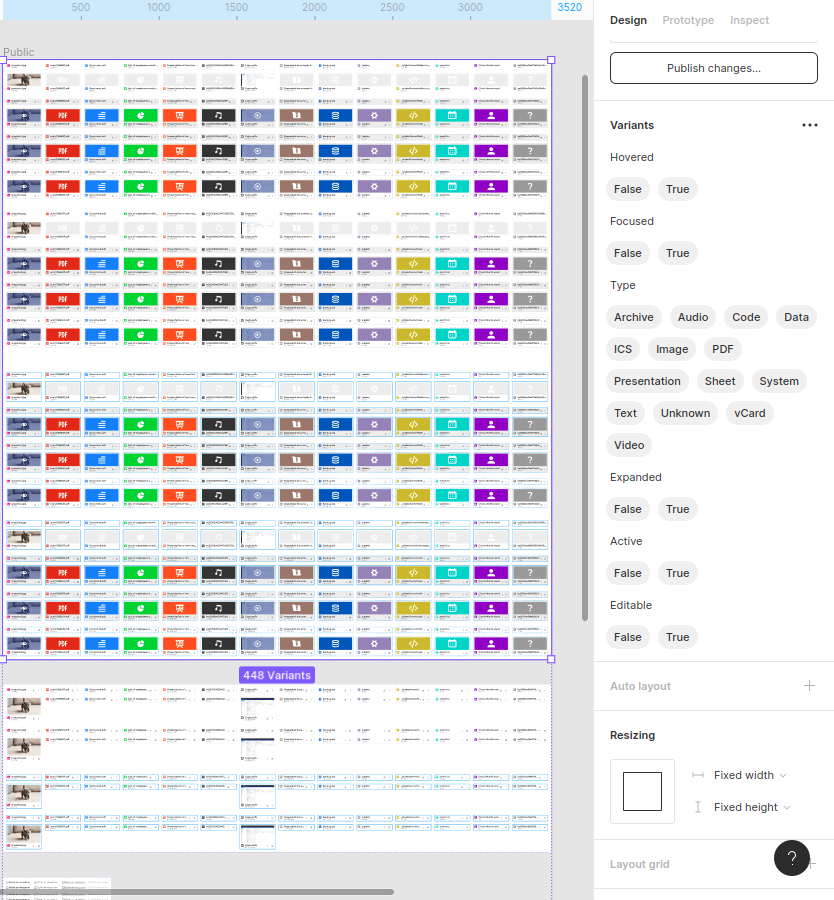Switch to the Inspect tab
Viewport: 834px width, 900px height.
[x=749, y=20]
